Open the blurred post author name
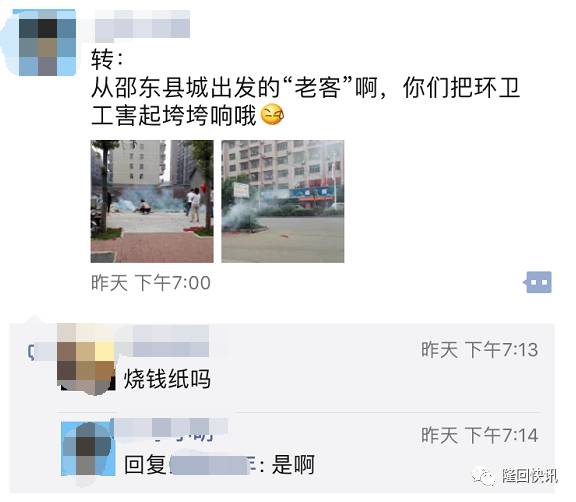Viewport: 576px width, 502px height. 142,24
